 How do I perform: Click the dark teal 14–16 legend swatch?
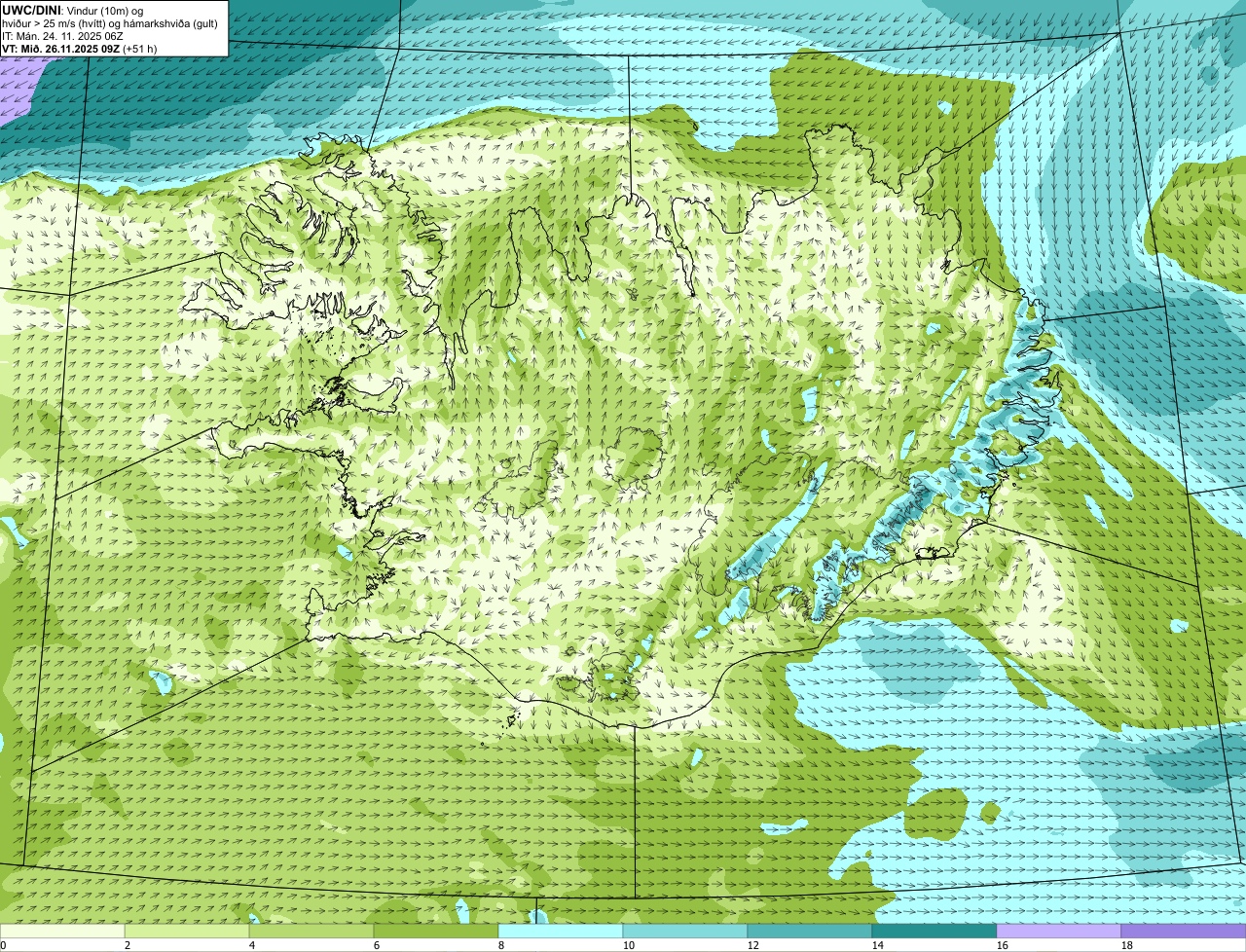coord(934,931)
